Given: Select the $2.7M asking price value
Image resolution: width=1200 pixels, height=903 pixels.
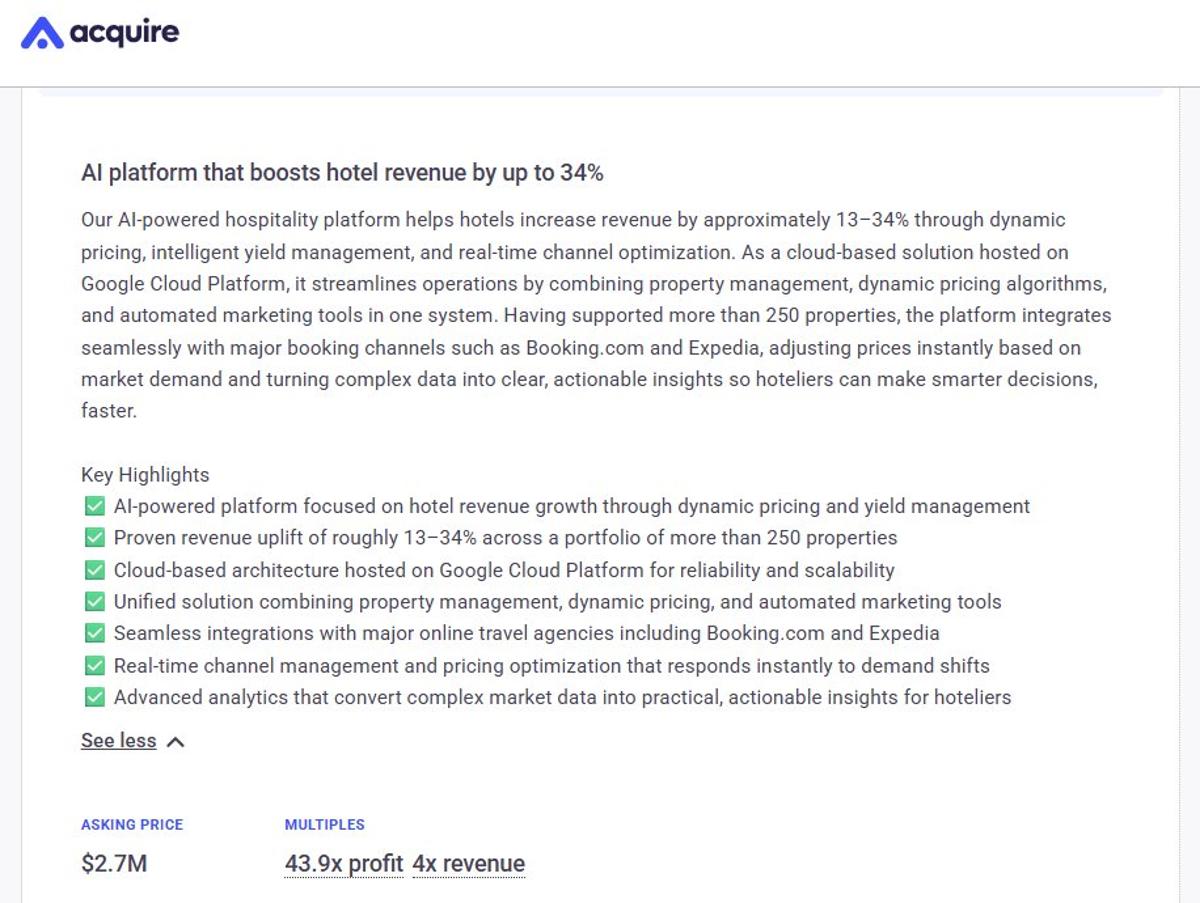Looking at the screenshot, I should (114, 863).
